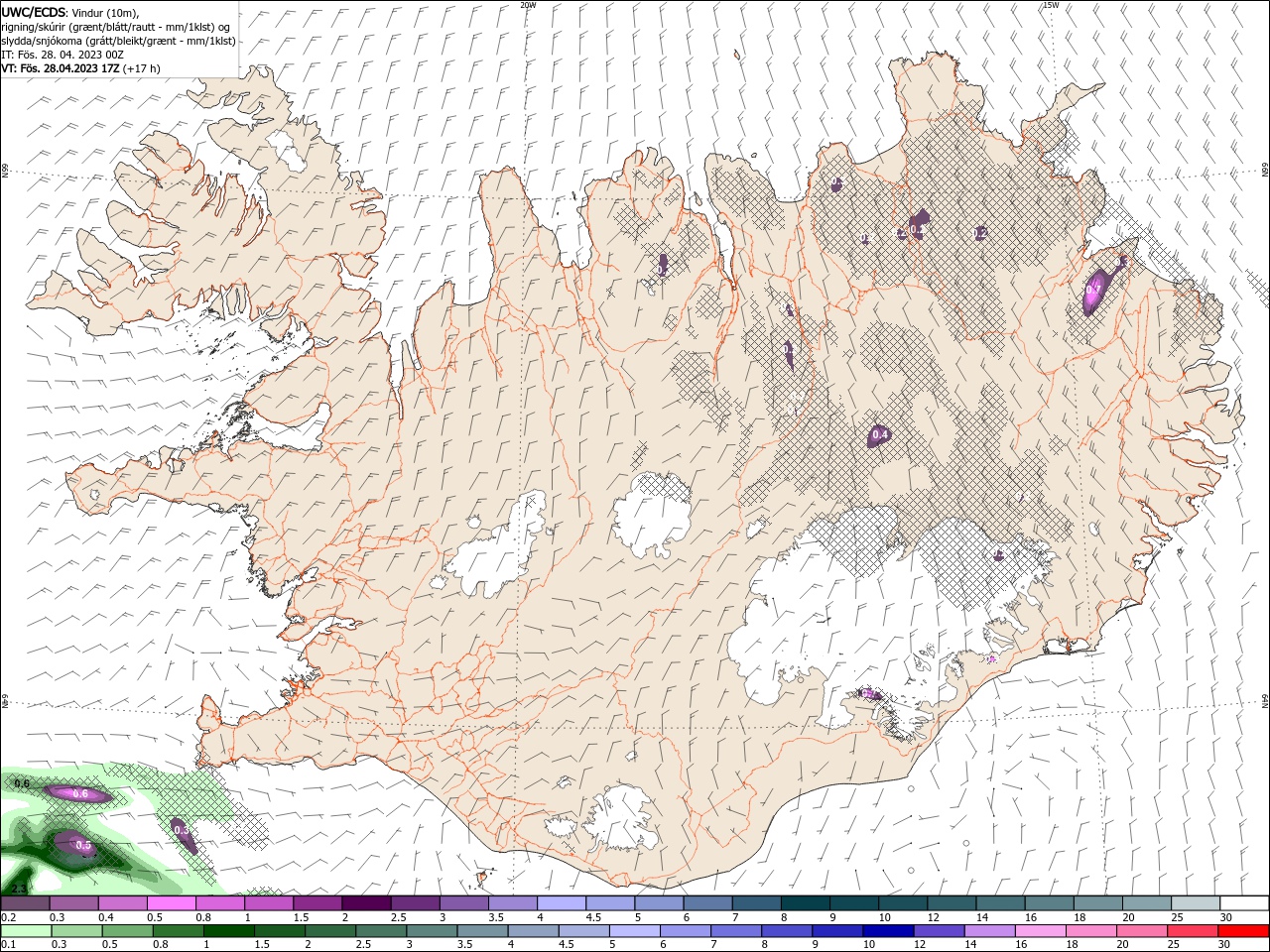Image resolution: width=1270 pixels, height=952 pixels.
Task: Click the valid time 'VT: Fös. 28.04.2023 17Z' line
Action: click(x=61, y=68)
